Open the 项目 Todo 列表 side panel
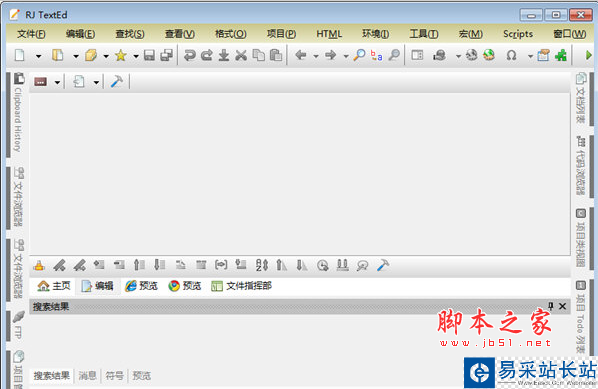This screenshot has width=598, height=389. pyautogui.click(x=580, y=317)
